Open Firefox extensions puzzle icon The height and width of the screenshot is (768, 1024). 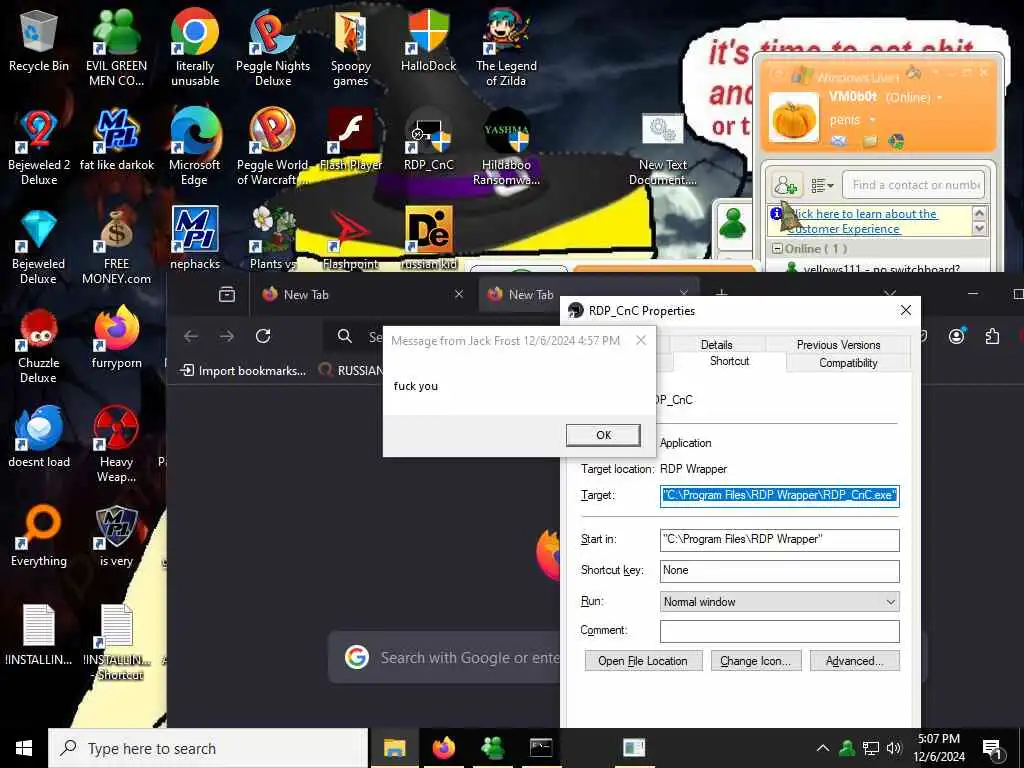992,336
